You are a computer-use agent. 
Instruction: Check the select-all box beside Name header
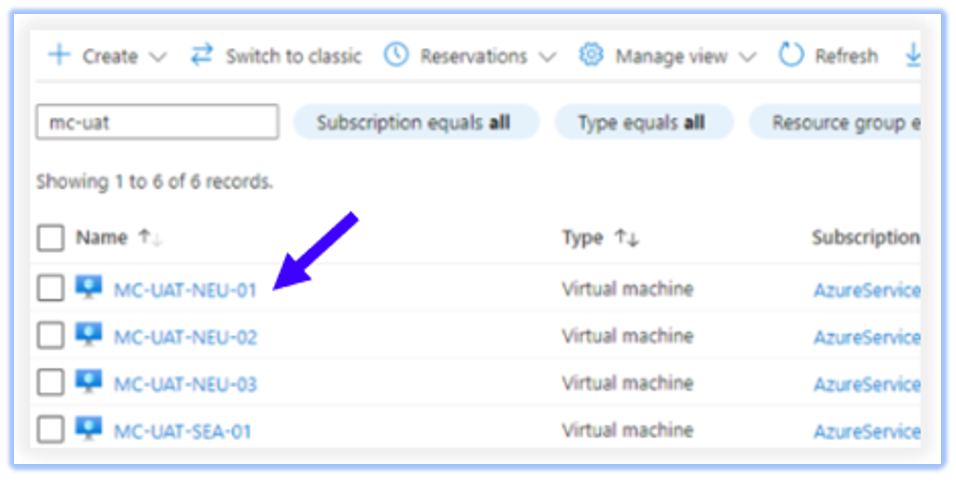(50, 238)
